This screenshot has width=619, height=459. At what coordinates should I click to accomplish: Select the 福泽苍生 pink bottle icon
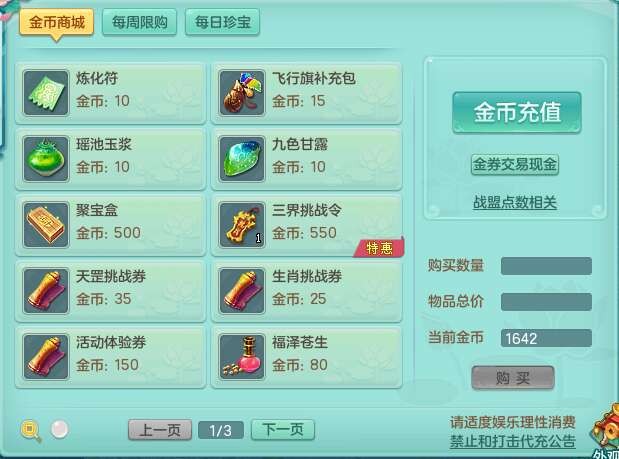pyautogui.click(x=242, y=357)
